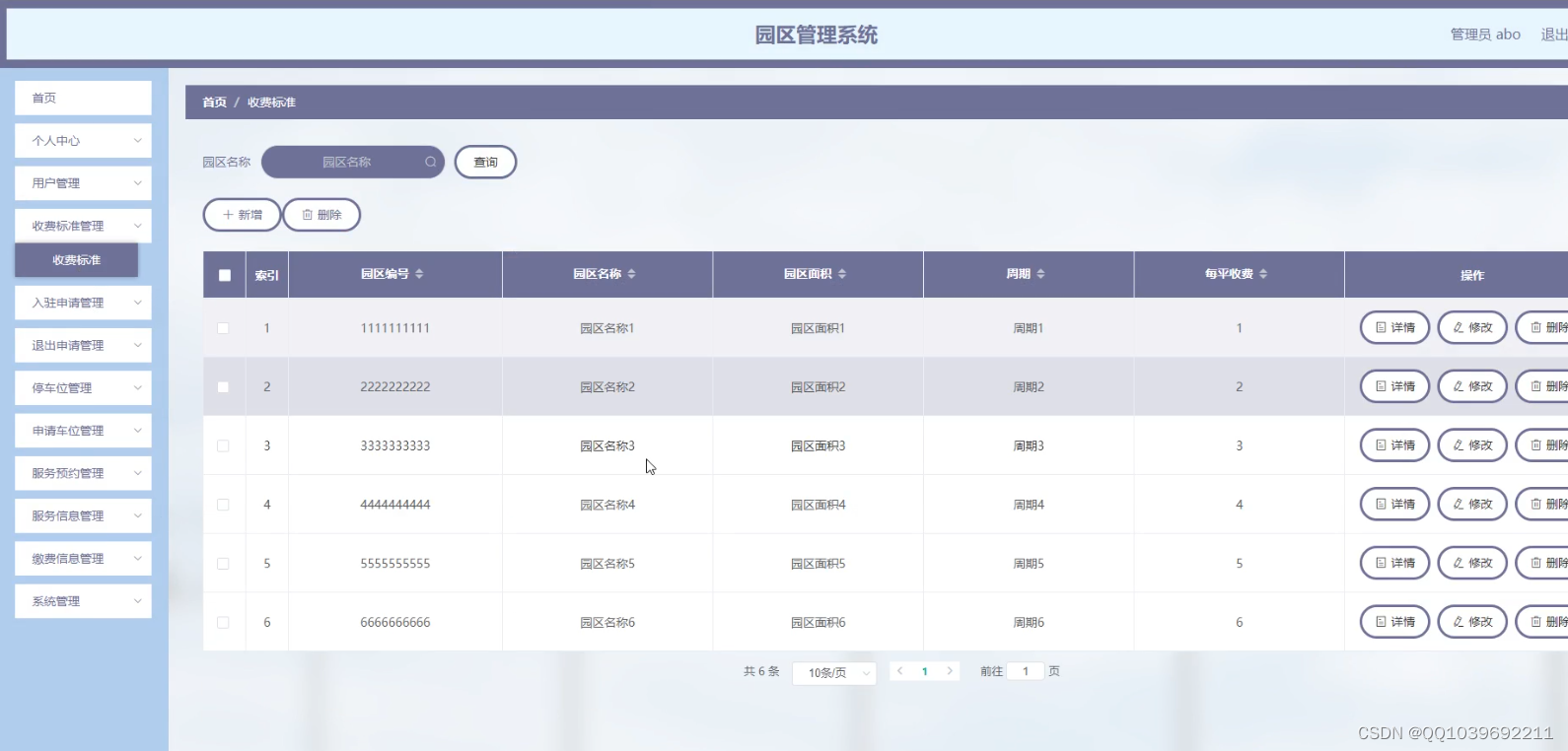The height and width of the screenshot is (751, 1568).
Task: Click 修改 for row 园区名称6
Action: tap(1472, 622)
